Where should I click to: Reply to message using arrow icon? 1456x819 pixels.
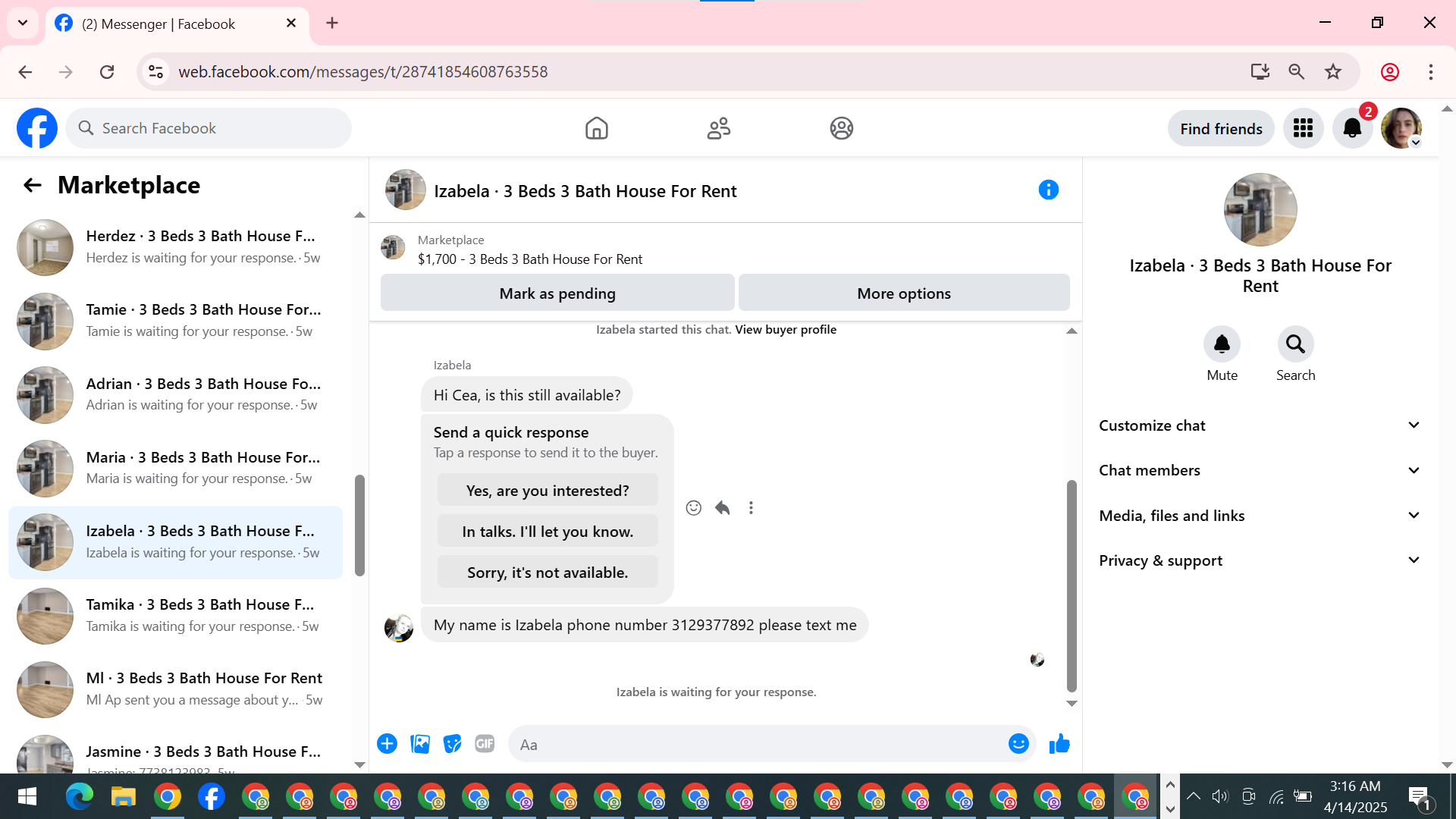(722, 508)
